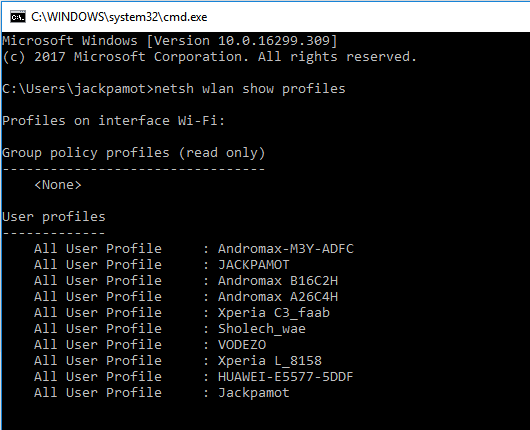Select the Xperia L_8158 profile name

pos(270,361)
